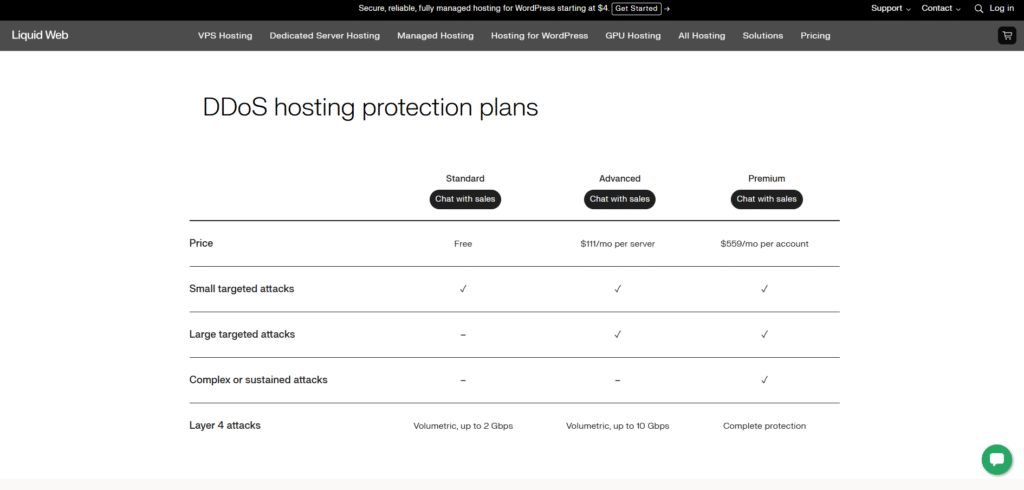Open the Solutions menu
The width and height of the screenshot is (1024, 490).
point(762,35)
